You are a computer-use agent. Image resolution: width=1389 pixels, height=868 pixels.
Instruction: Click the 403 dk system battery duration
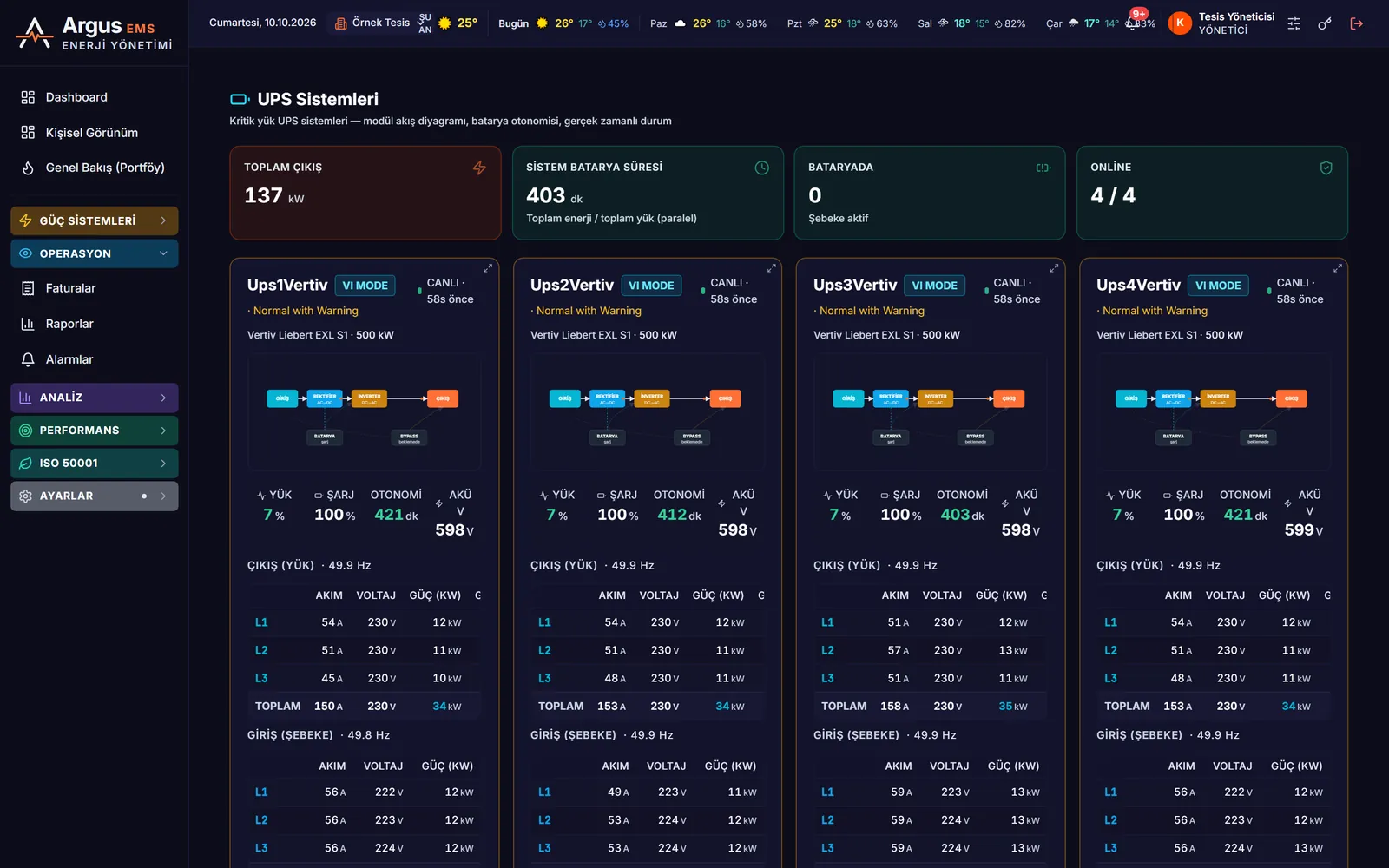pyautogui.click(x=554, y=196)
